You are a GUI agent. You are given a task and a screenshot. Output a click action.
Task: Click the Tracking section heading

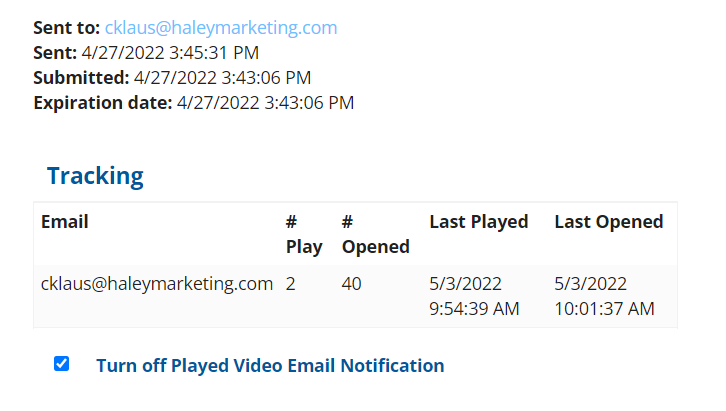pyautogui.click(x=95, y=176)
